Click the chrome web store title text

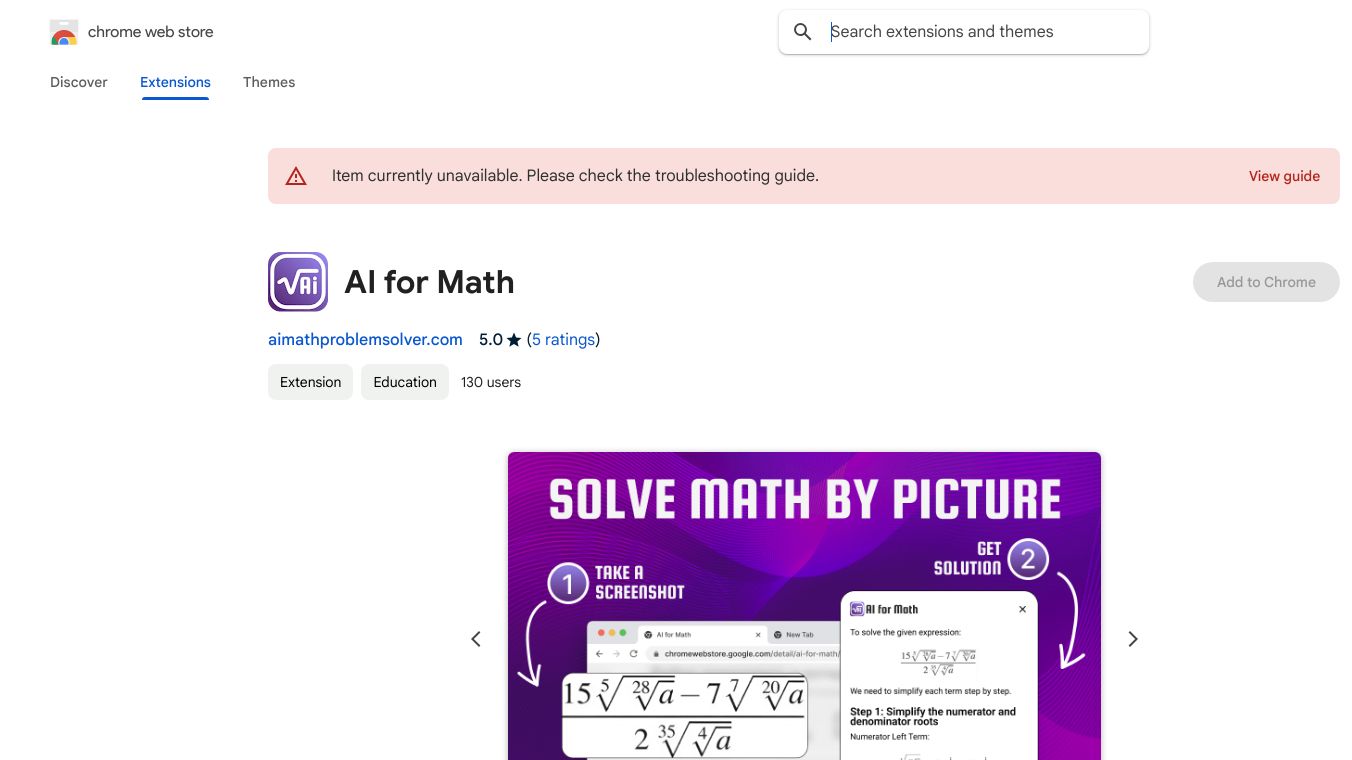pyautogui.click(x=151, y=32)
